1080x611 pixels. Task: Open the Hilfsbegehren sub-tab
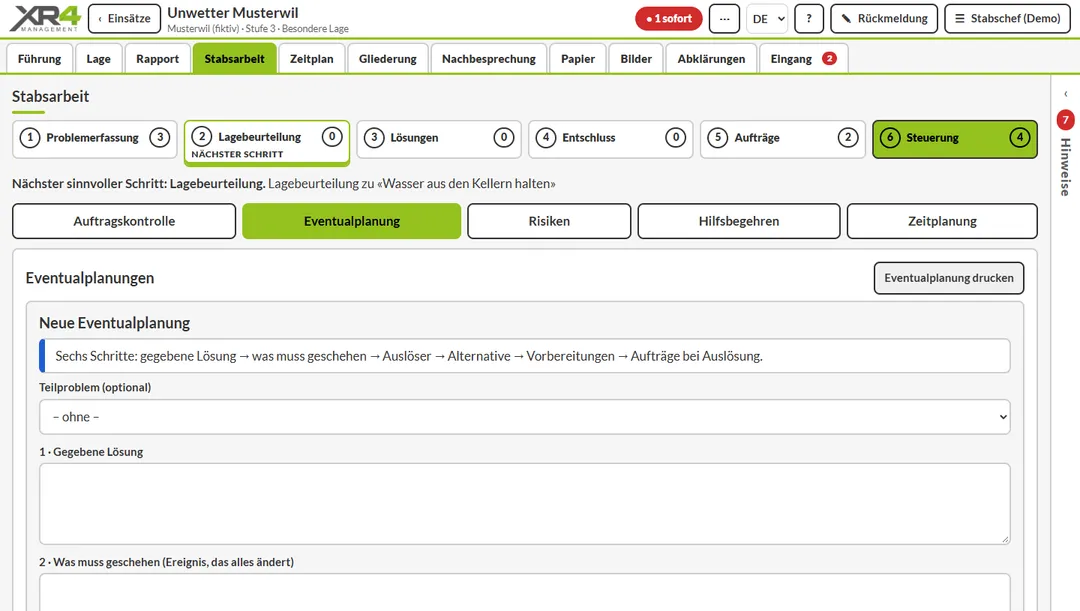[738, 221]
